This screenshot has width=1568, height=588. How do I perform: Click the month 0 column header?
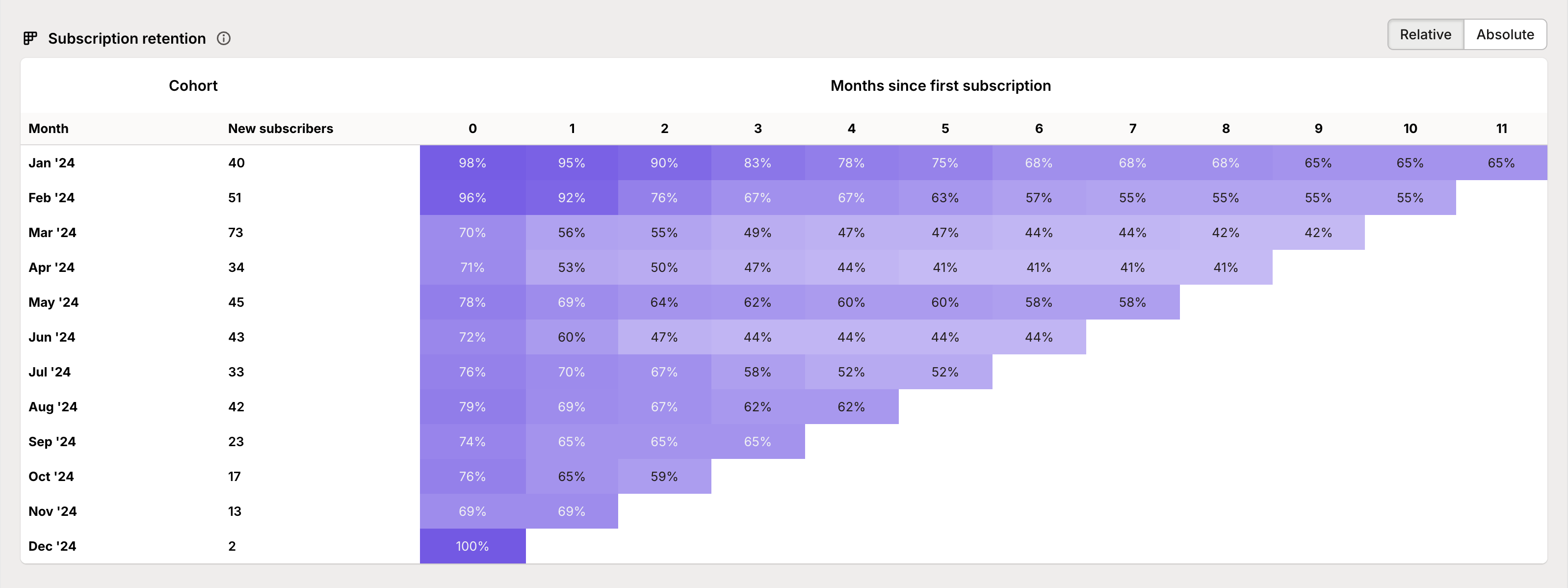[472, 129]
